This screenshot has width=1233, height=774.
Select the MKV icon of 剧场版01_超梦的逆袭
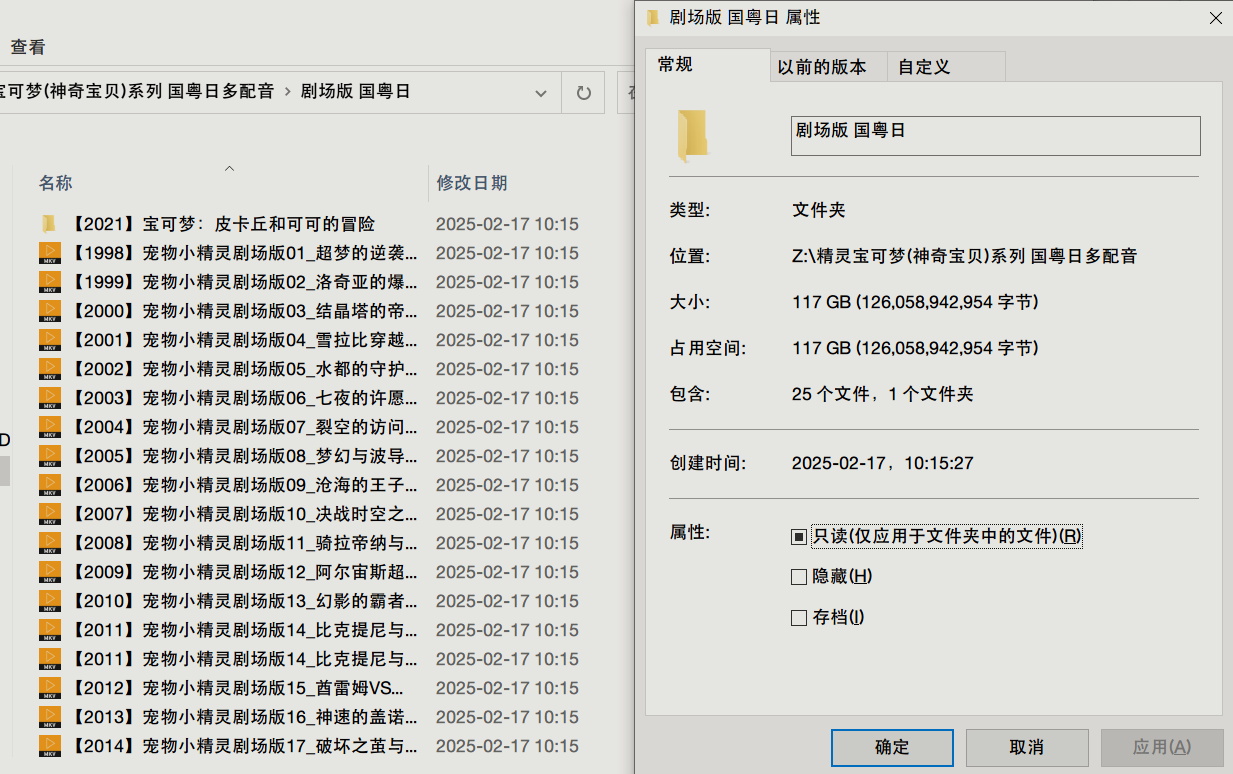click(49, 253)
